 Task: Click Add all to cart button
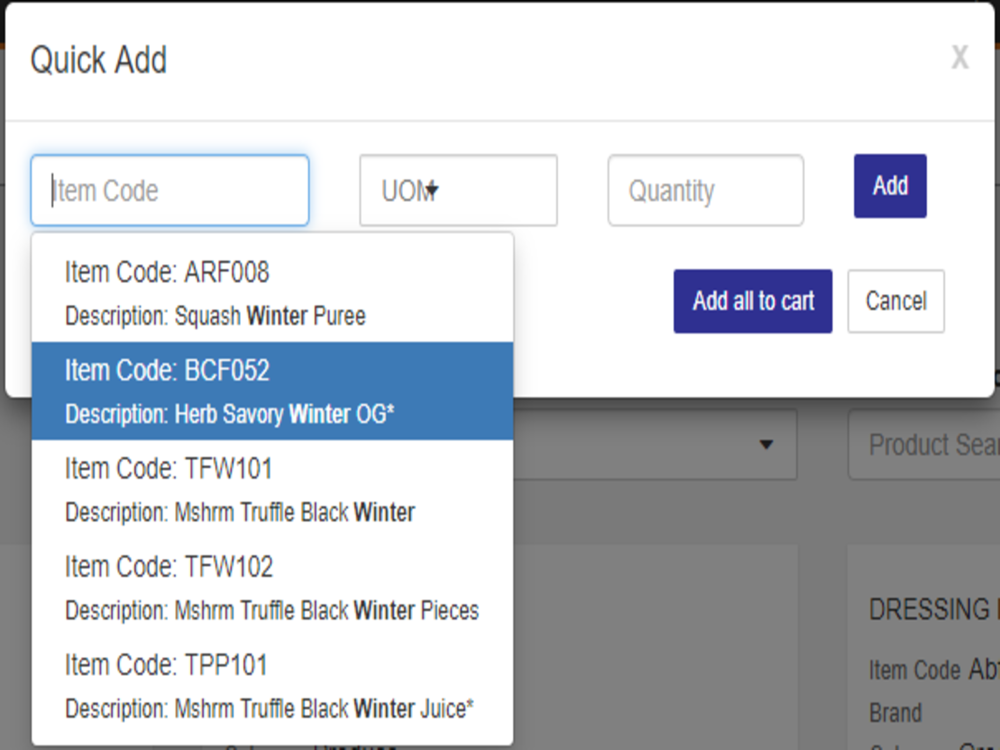[x=753, y=301]
